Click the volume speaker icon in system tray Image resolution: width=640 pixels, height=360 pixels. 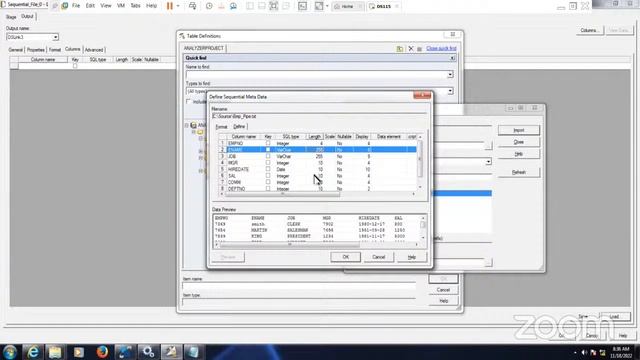coord(584,352)
